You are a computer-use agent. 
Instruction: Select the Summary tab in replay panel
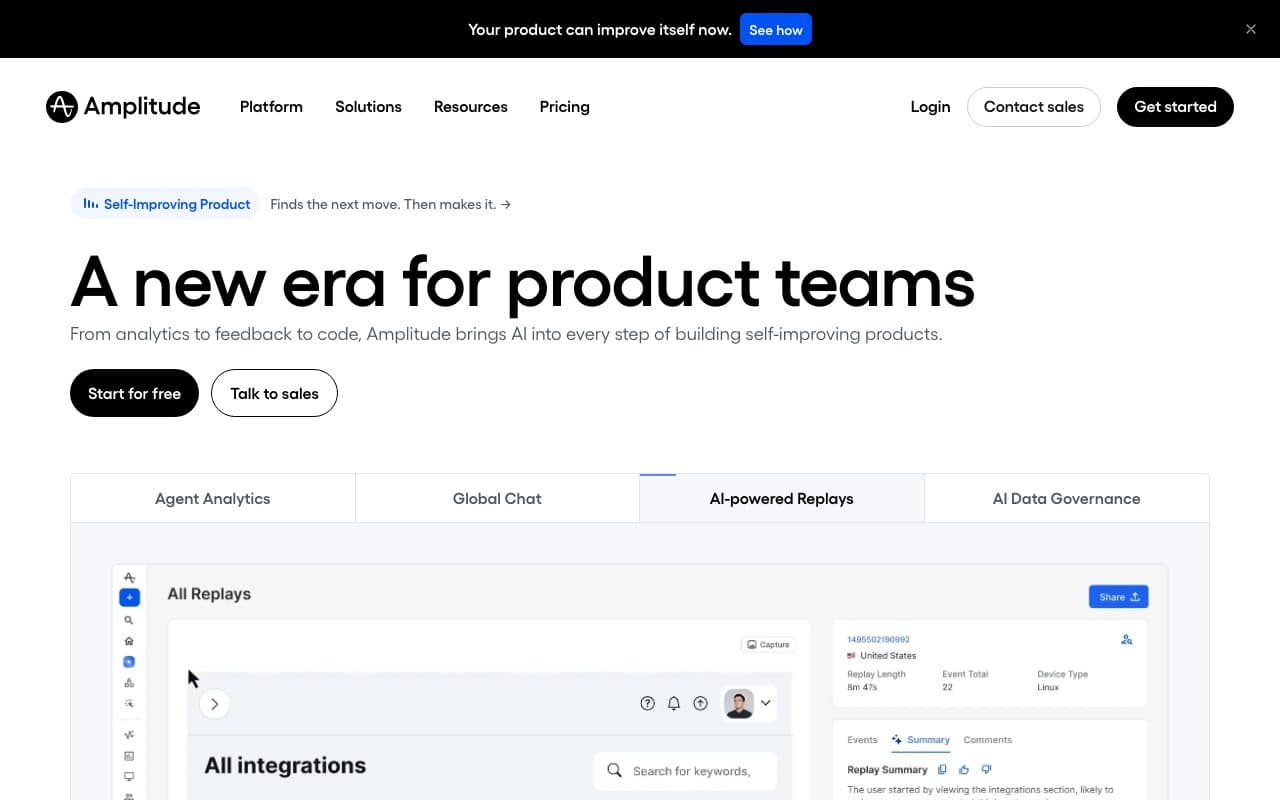(921, 740)
